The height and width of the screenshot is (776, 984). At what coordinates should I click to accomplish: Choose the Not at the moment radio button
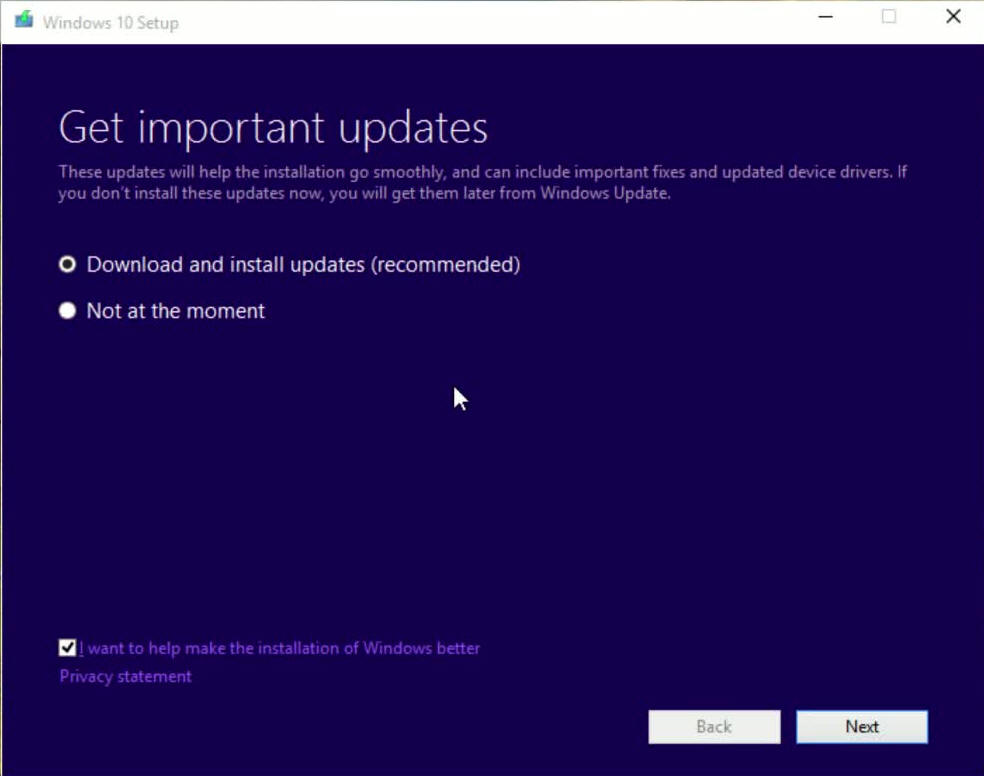tap(67, 311)
